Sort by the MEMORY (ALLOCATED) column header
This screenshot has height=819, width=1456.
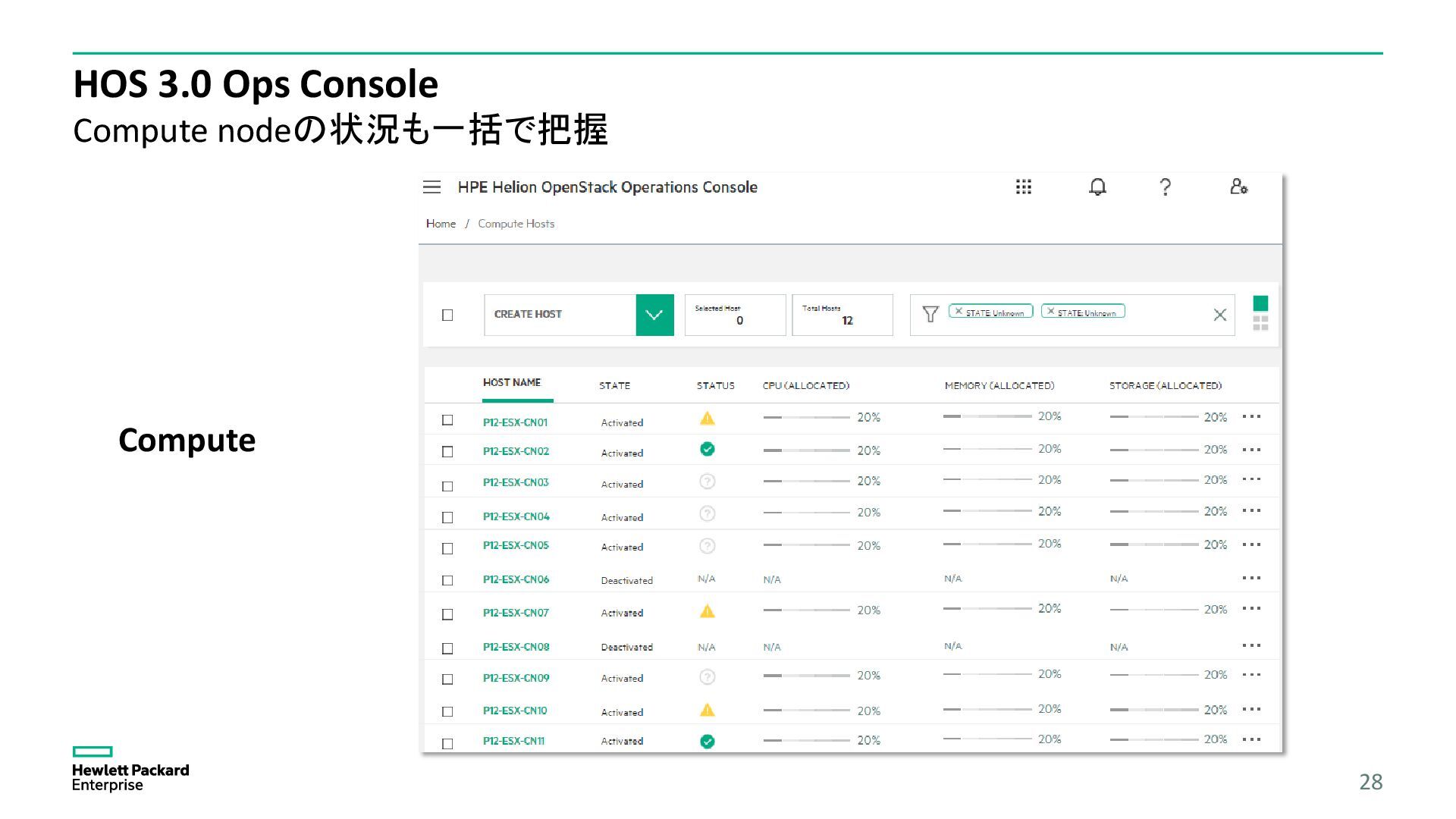pyautogui.click(x=999, y=385)
